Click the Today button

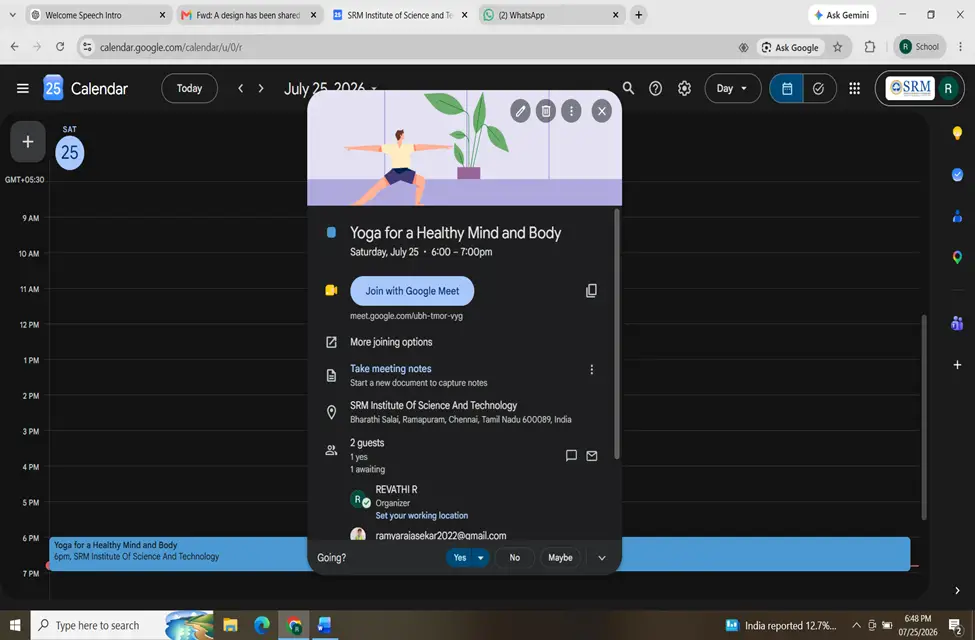point(189,88)
